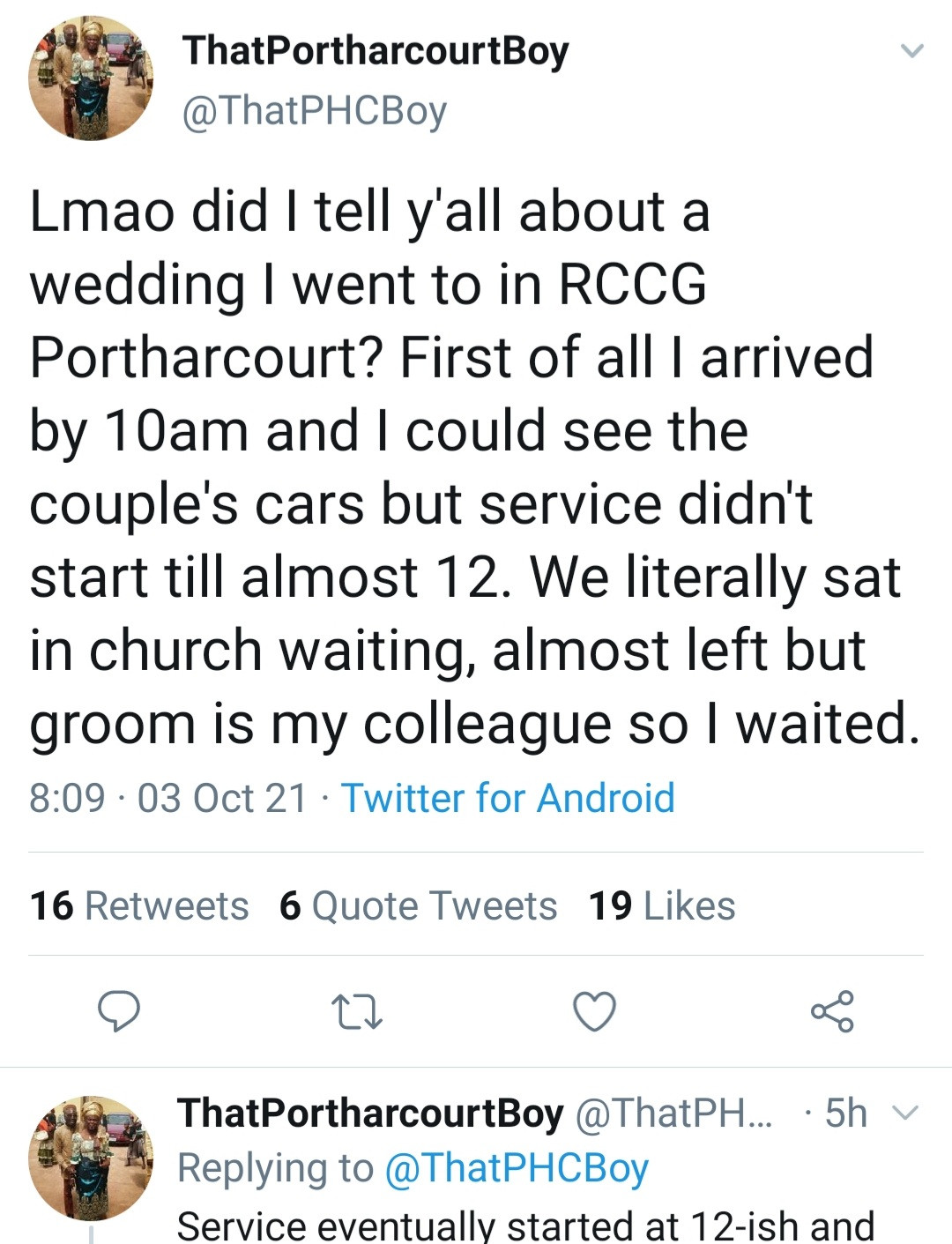Tap the reply tweet's profile avatar

(x=91, y=1158)
